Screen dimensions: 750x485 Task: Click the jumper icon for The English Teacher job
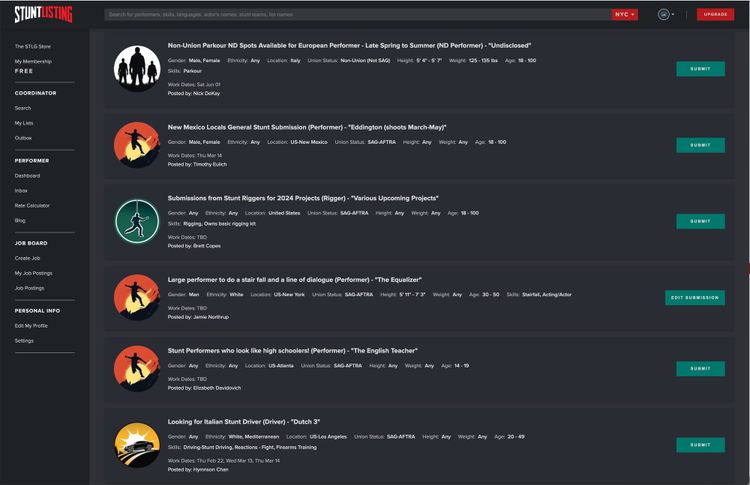[x=137, y=368]
